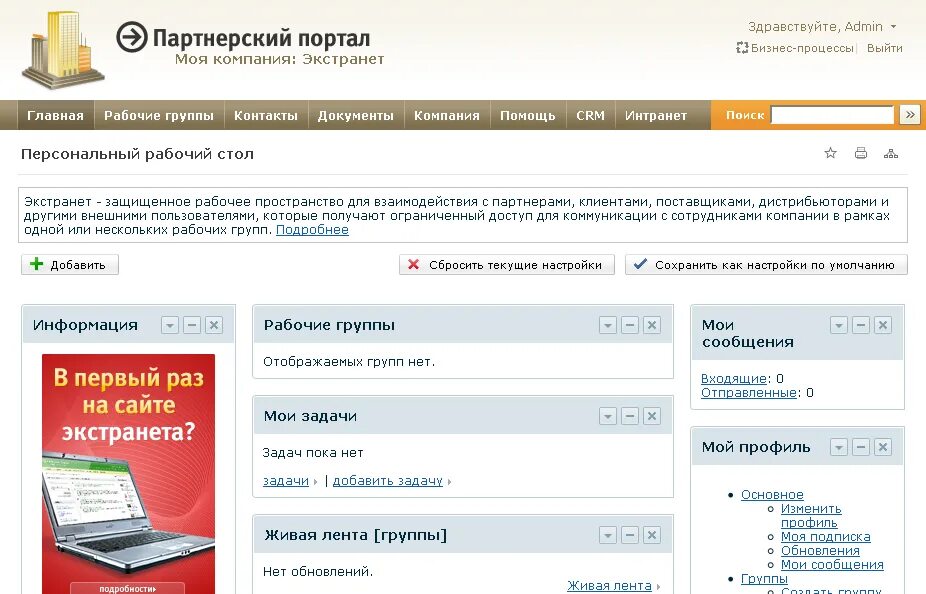926x594 pixels.
Task: Open Мои сообщения widget settings dropdown
Action: (839, 325)
